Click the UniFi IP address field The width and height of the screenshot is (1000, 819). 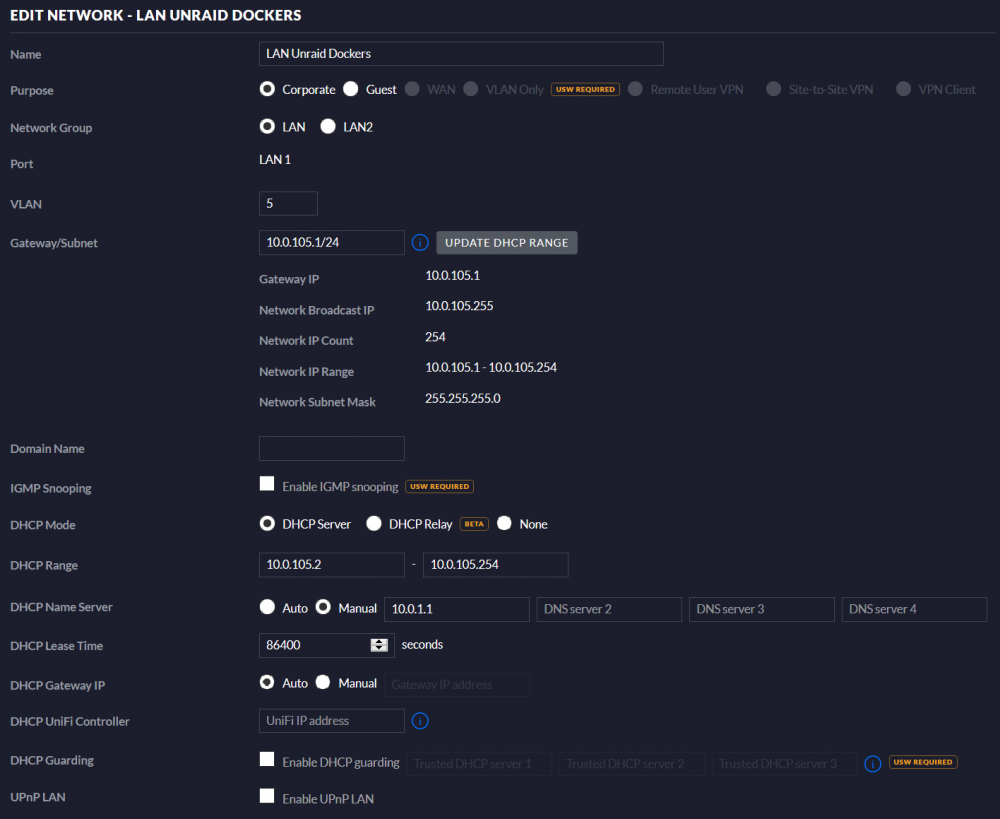pyautogui.click(x=332, y=721)
